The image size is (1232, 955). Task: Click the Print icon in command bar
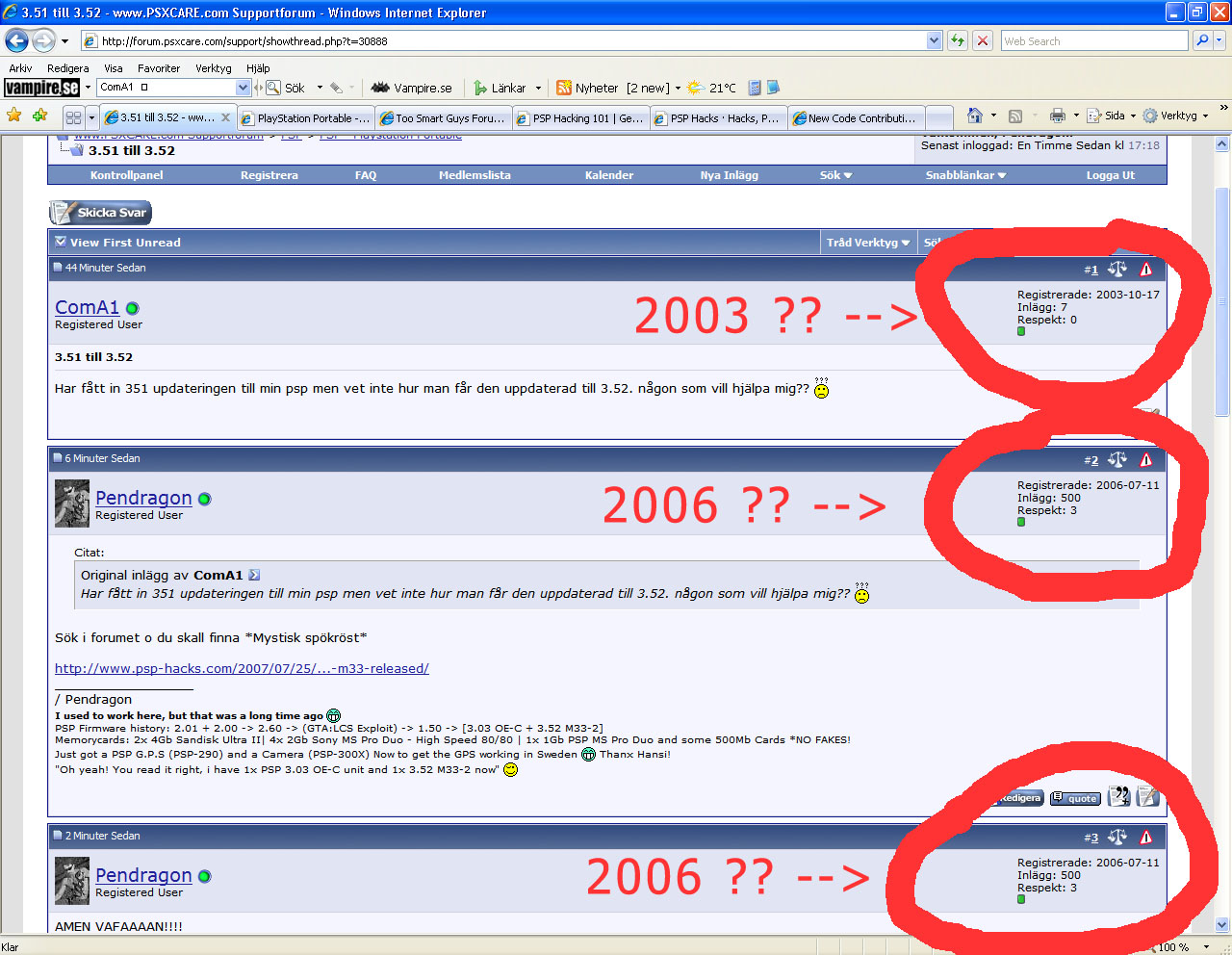(1057, 116)
